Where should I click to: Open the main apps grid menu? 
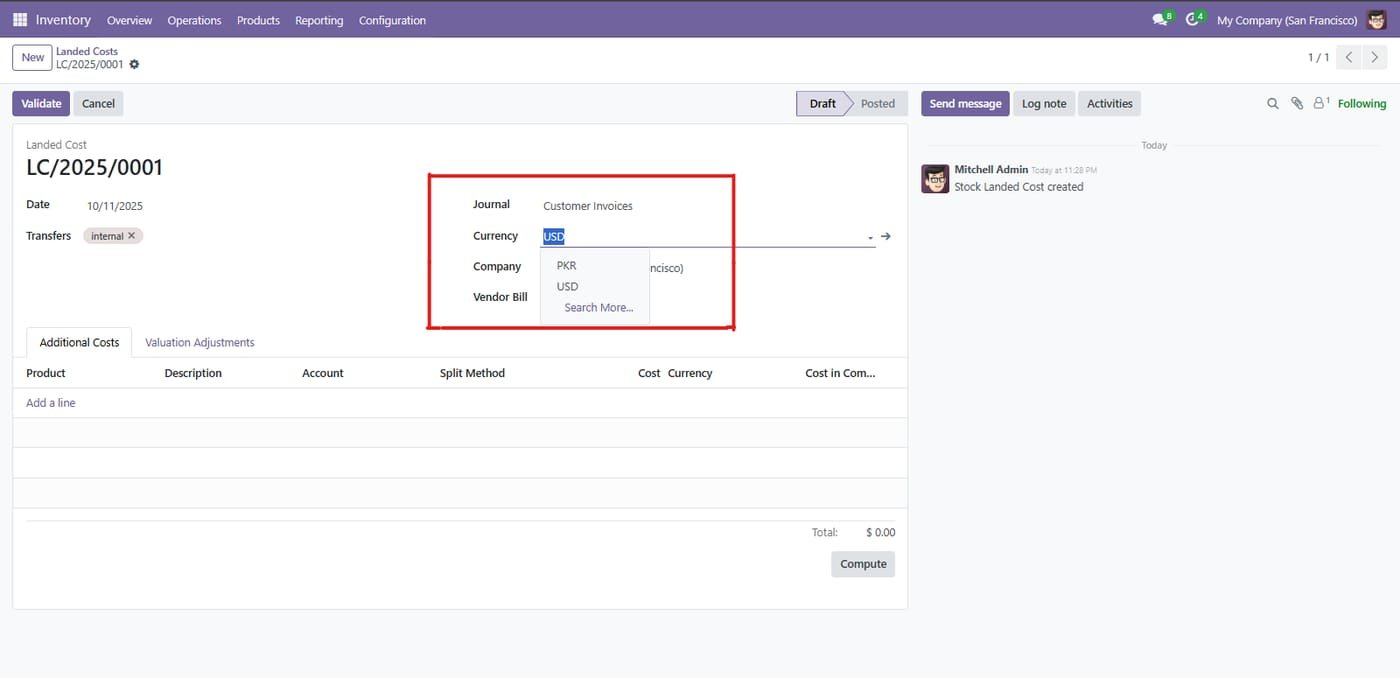click(20, 20)
